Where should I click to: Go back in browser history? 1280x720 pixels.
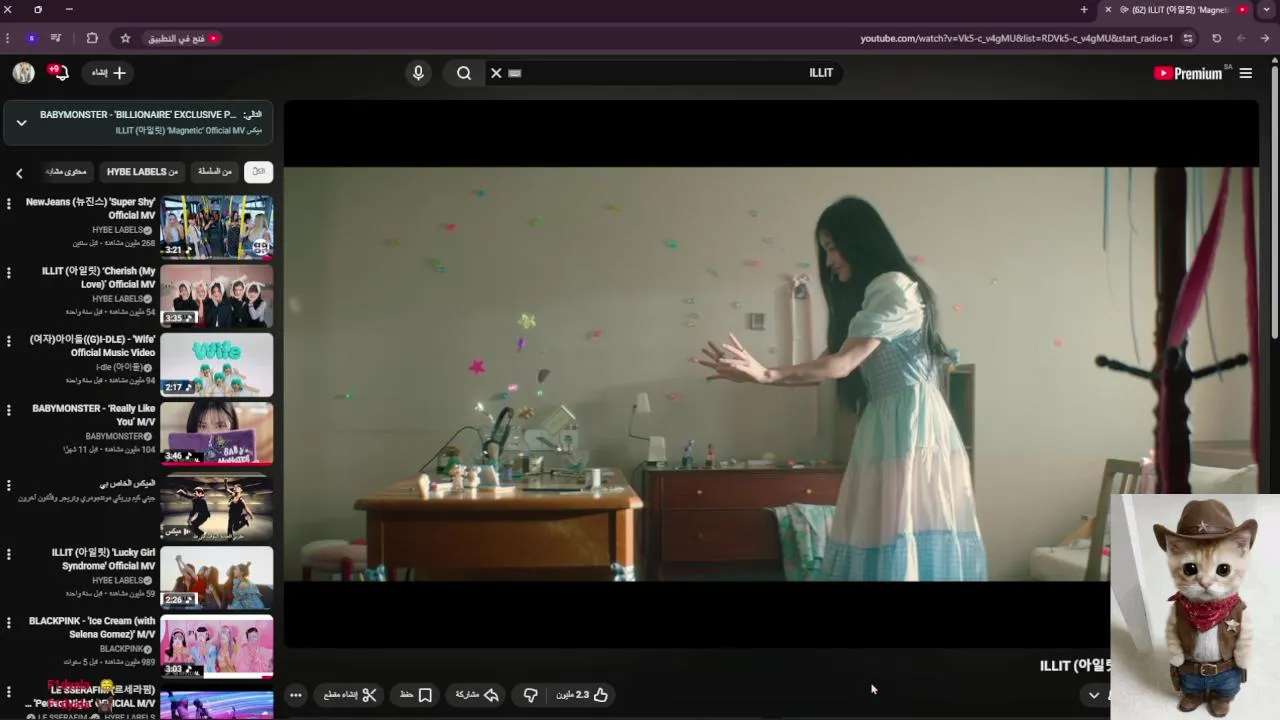pyautogui.click(x=1266, y=38)
